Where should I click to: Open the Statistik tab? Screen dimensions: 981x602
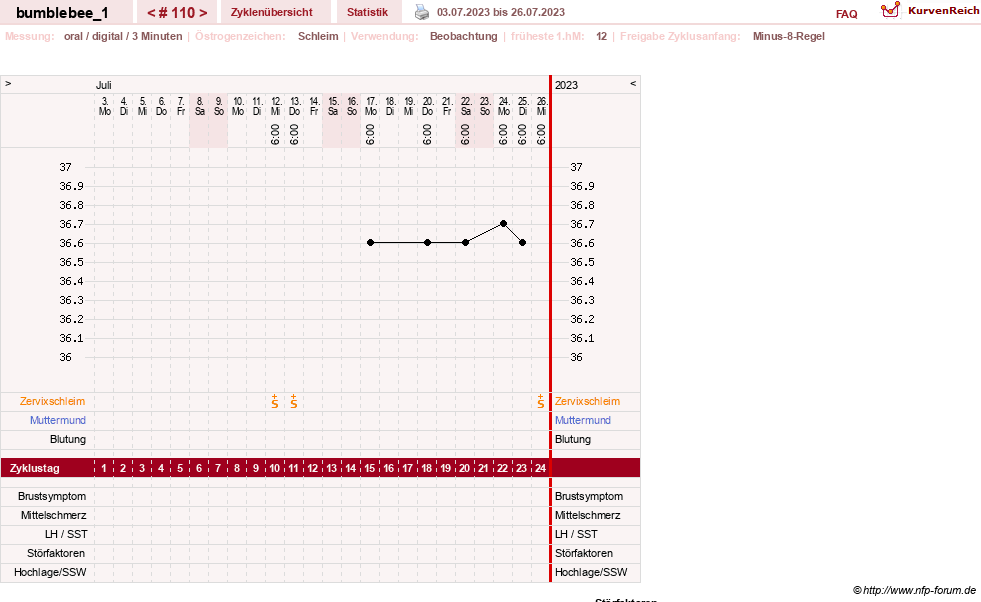[x=367, y=13]
